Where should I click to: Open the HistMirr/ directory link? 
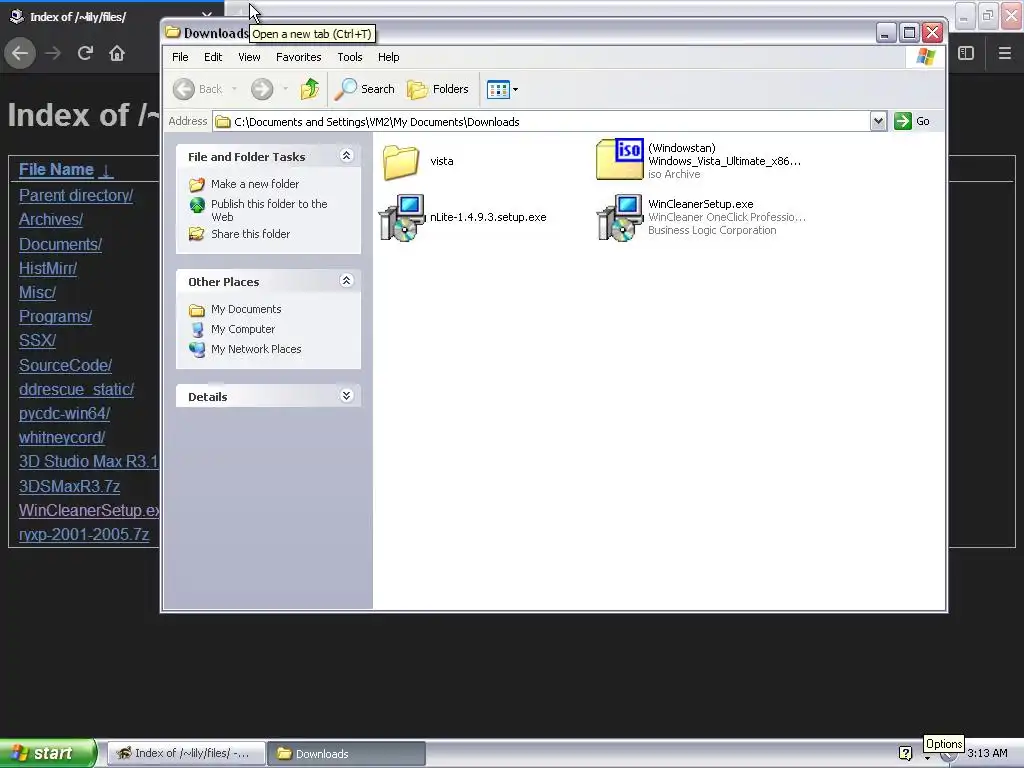[48, 268]
